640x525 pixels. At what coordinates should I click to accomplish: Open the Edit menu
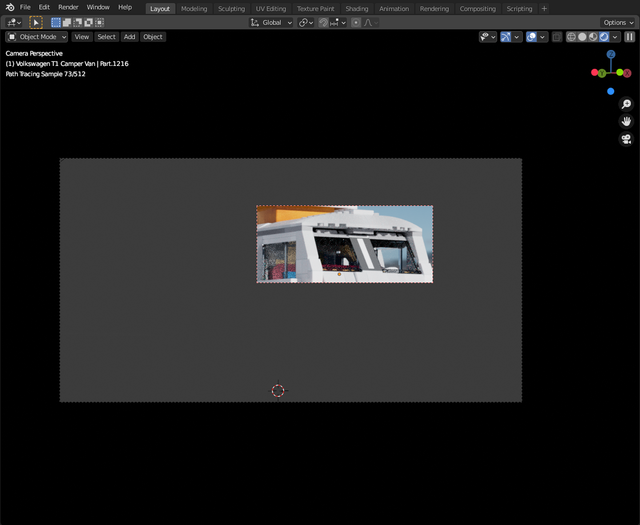44,7
